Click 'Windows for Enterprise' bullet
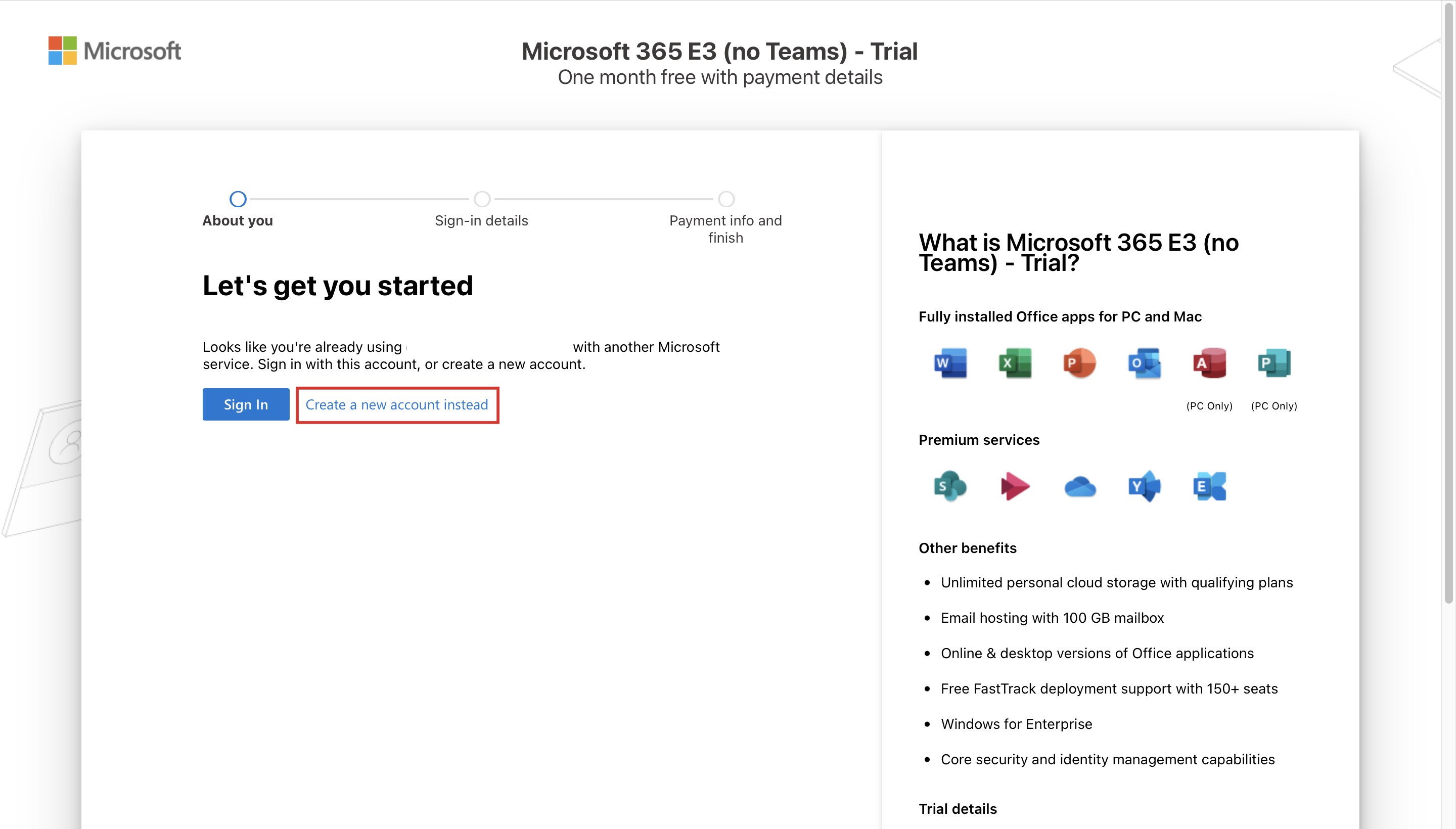 pos(1016,724)
